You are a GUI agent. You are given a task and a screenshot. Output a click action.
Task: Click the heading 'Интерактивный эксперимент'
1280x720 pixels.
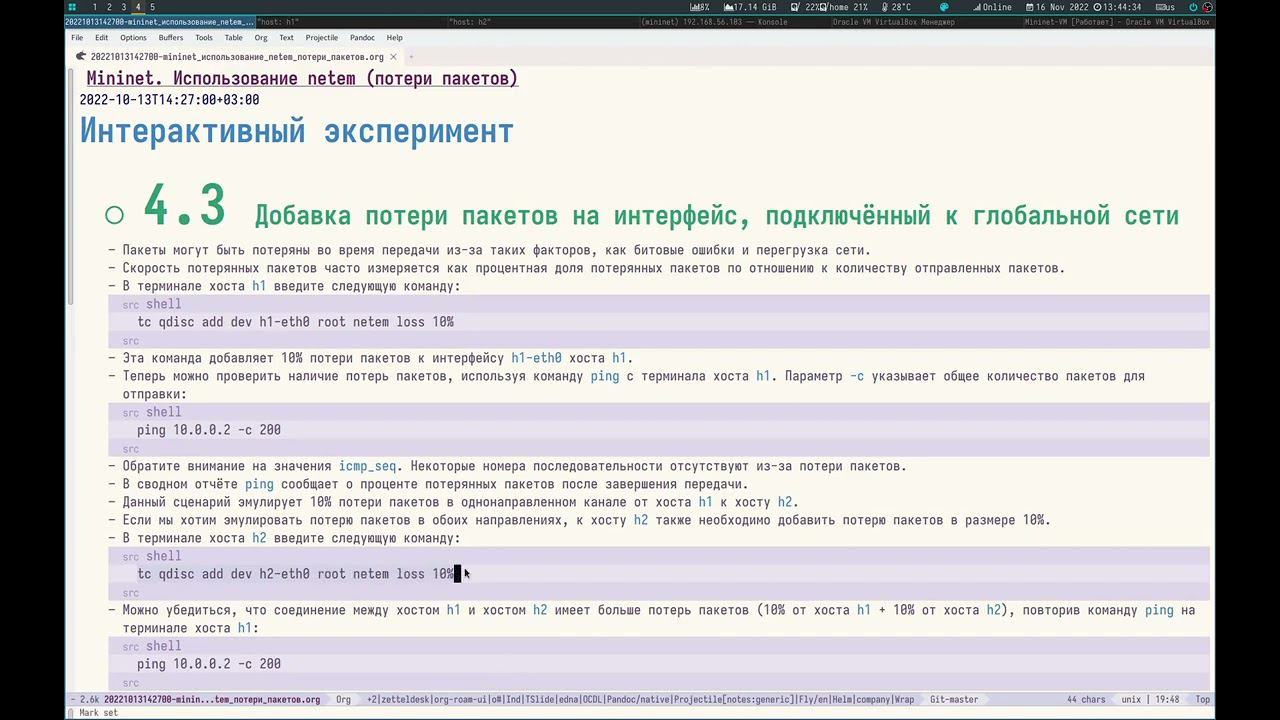click(x=296, y=131)
